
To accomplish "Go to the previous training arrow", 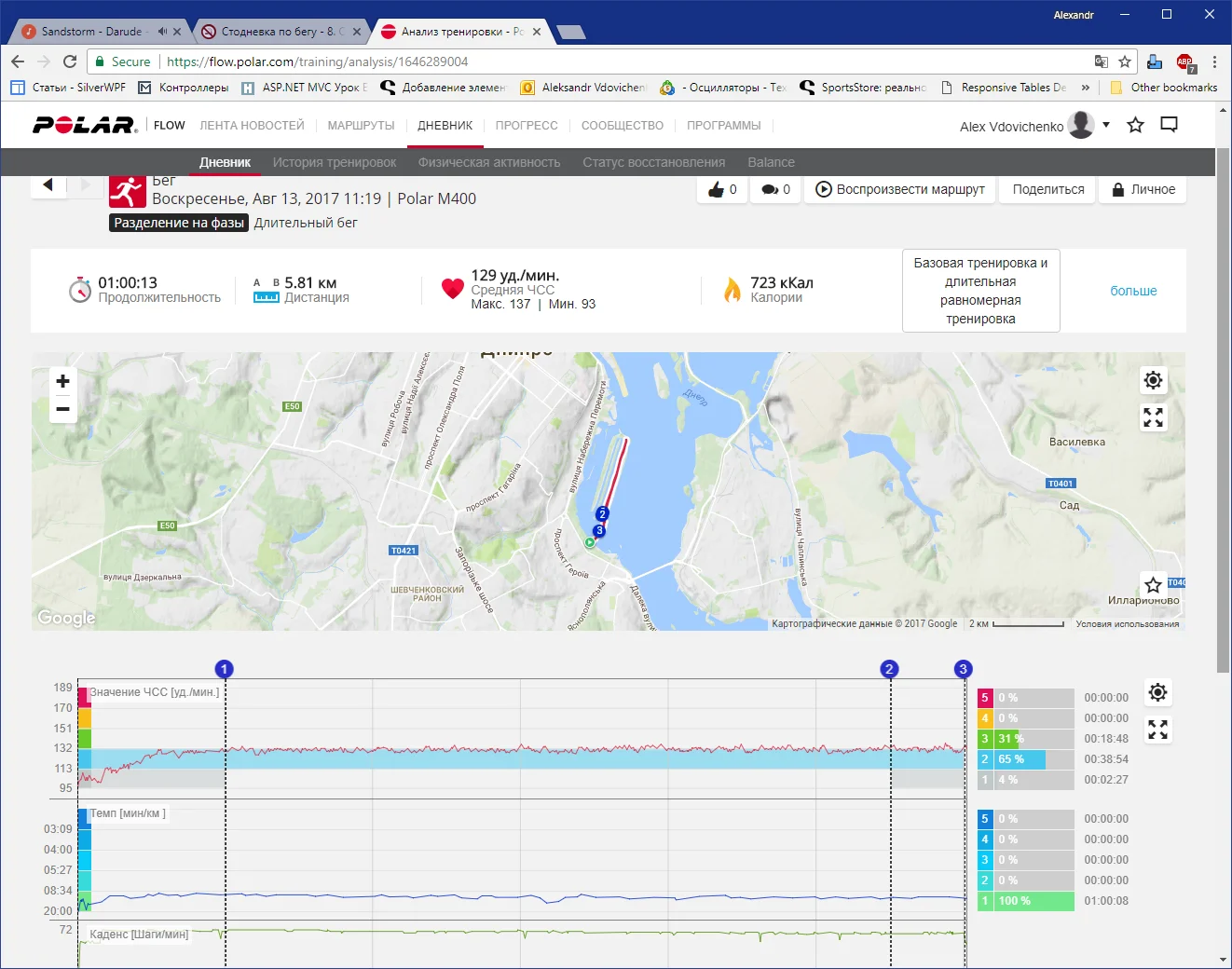I will click(48, 184).
